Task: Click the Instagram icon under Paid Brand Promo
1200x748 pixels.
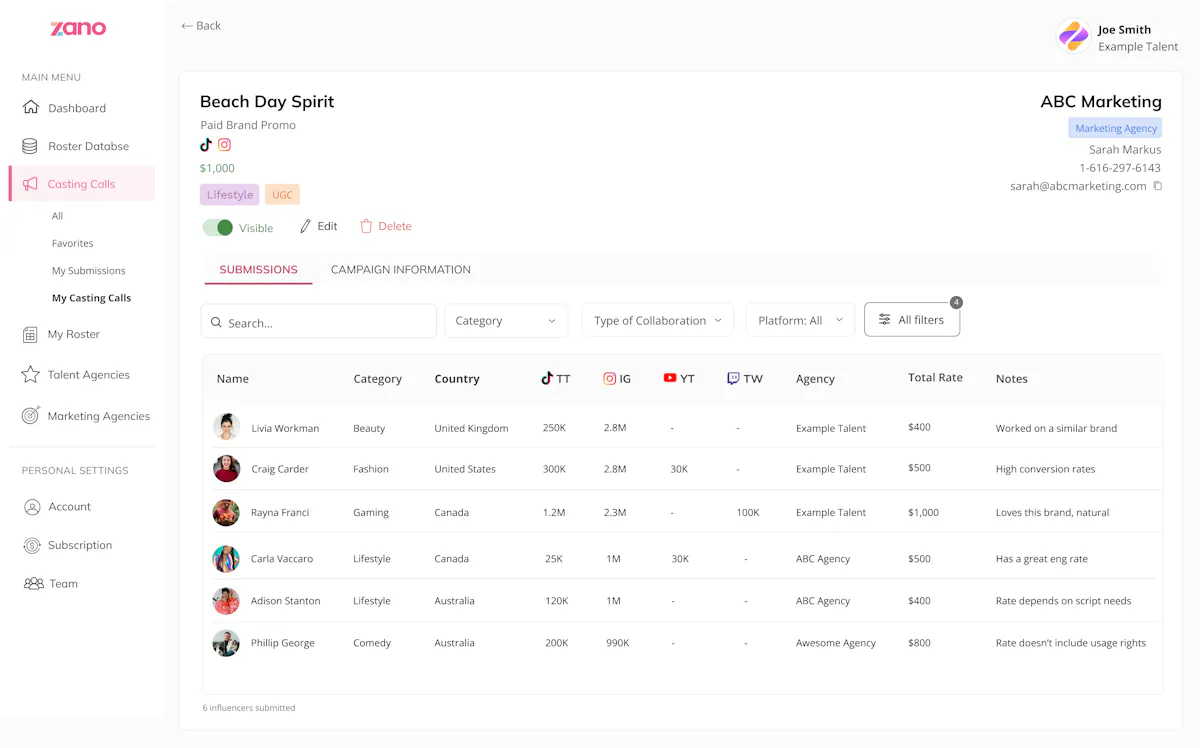Action: (x=225, y=145)
